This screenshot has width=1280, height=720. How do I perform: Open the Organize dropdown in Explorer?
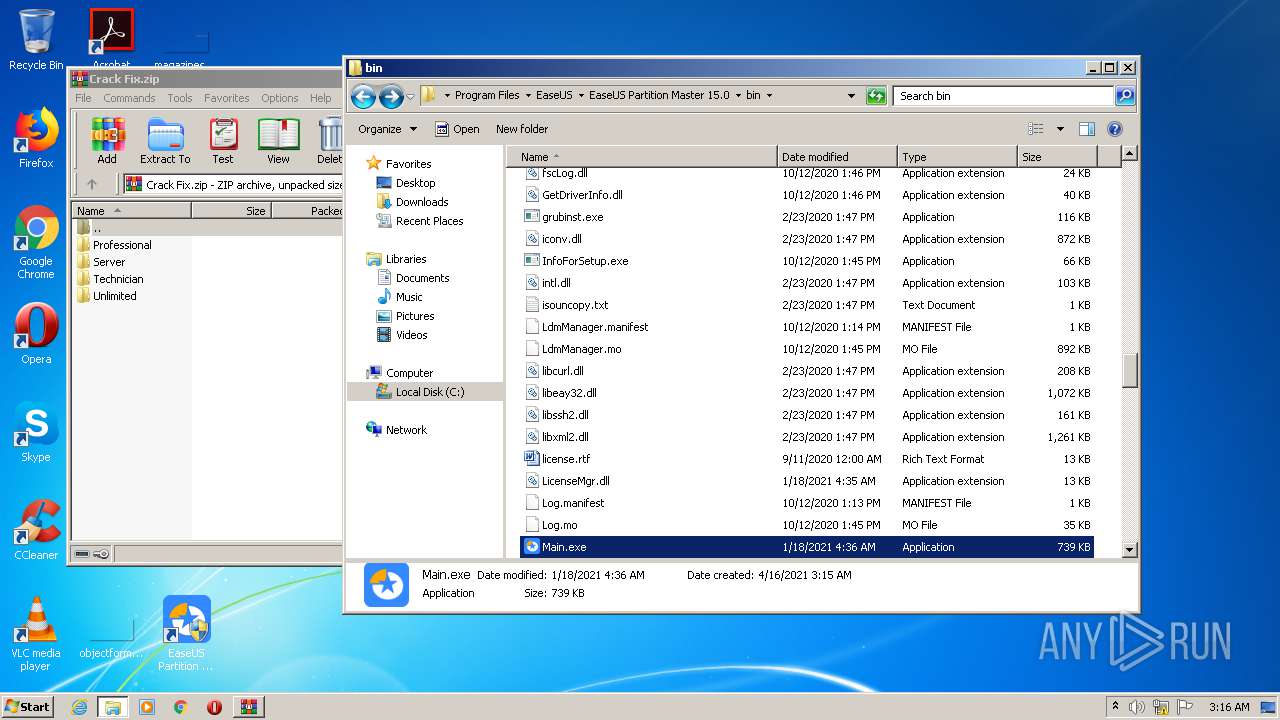(387, 129)
